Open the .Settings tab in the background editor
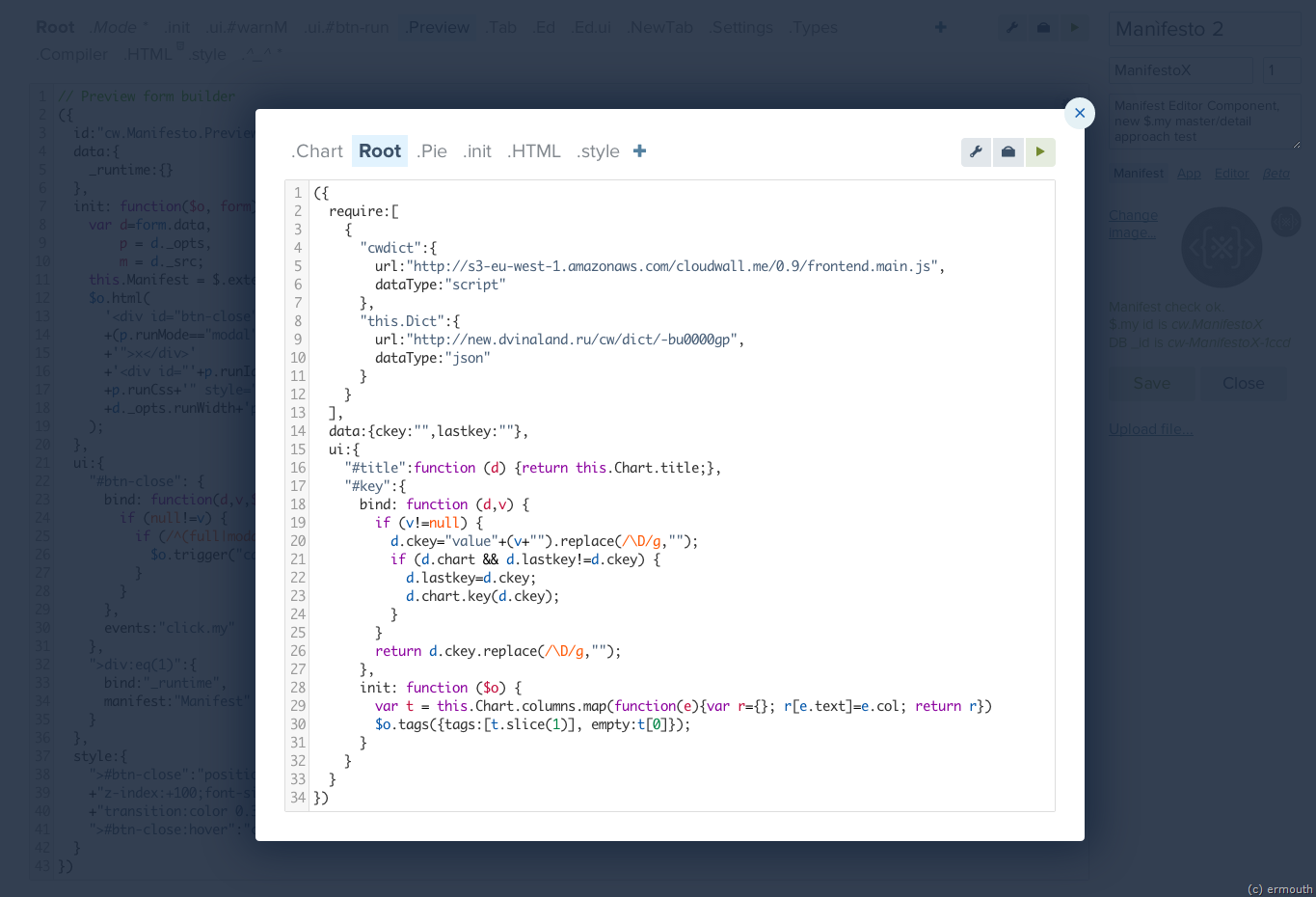 pyautogui.click(x=740, y=28)
